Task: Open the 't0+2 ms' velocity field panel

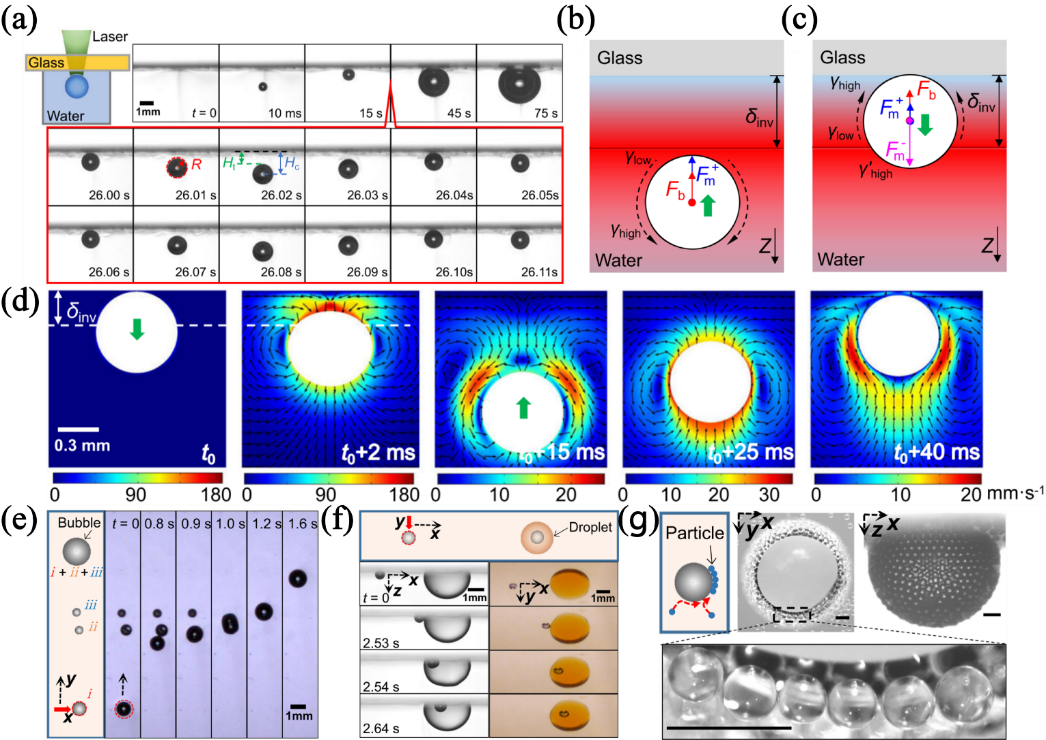Action: (x=330, y=378)
